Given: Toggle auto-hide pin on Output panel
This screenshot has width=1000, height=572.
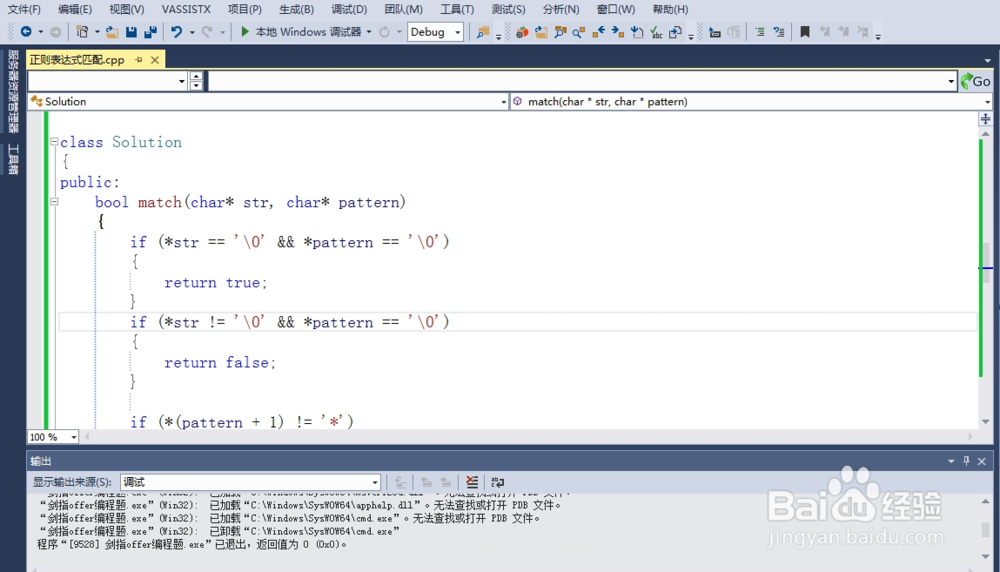Looking at the screenshot, I should pos(966,460).
